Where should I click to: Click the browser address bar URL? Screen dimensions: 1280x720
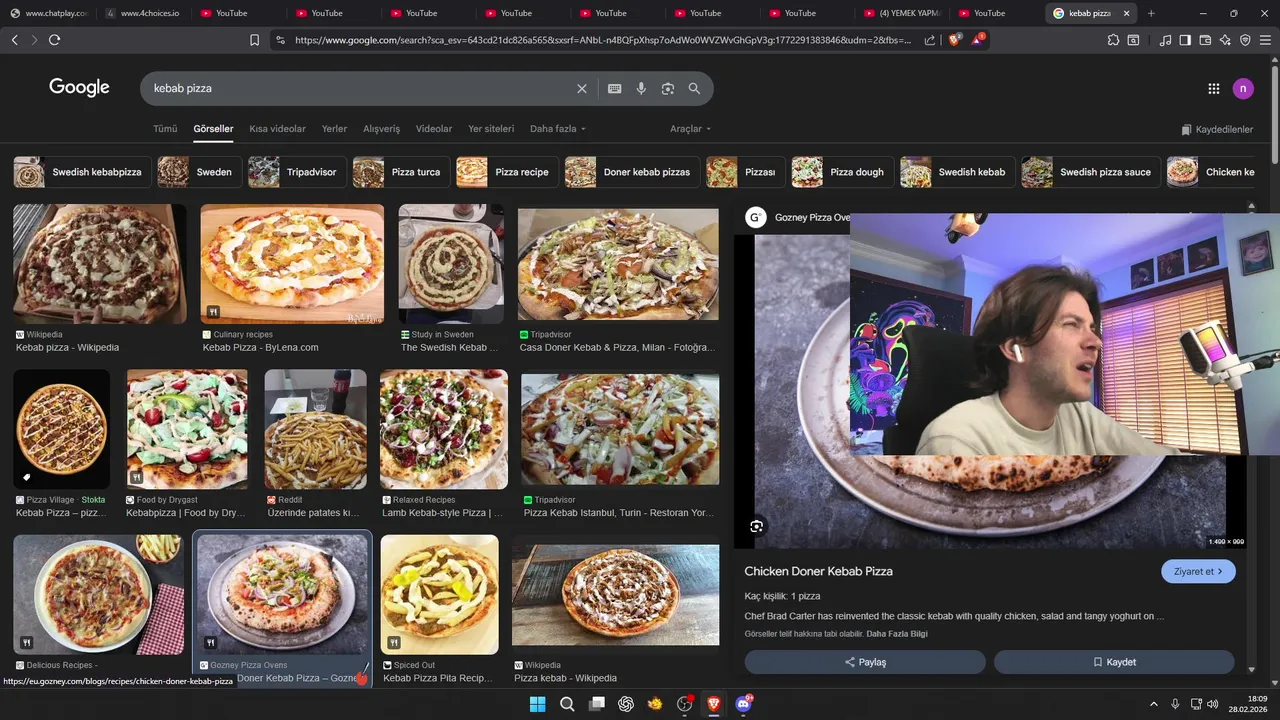[x=603, y=40]
